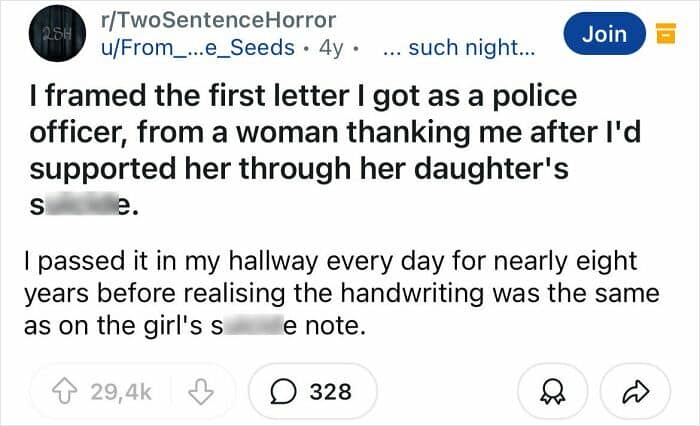Open the r/TwoSentenceHorror subreddit link

(219, 20)
